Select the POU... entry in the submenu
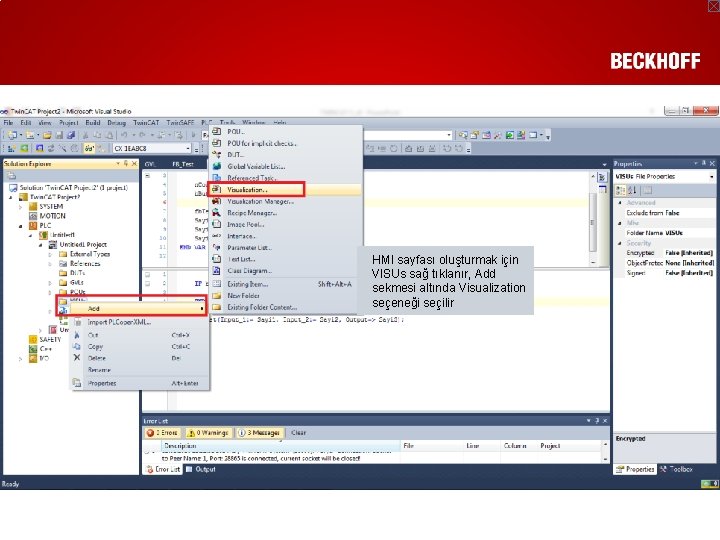This screenshot has height=540, width=720. pos(285,131)
